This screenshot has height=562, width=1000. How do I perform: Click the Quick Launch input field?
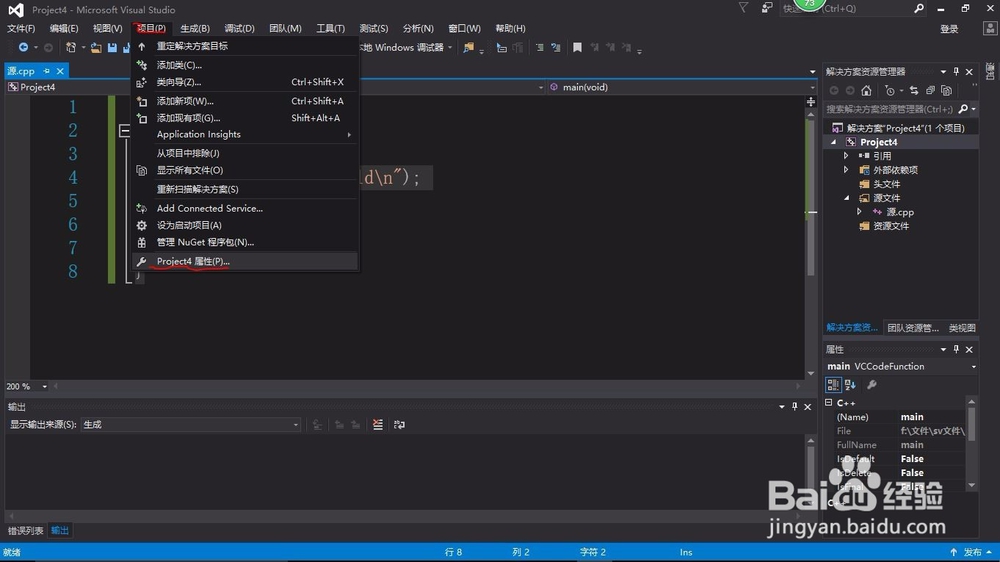[x=847, y=8]
